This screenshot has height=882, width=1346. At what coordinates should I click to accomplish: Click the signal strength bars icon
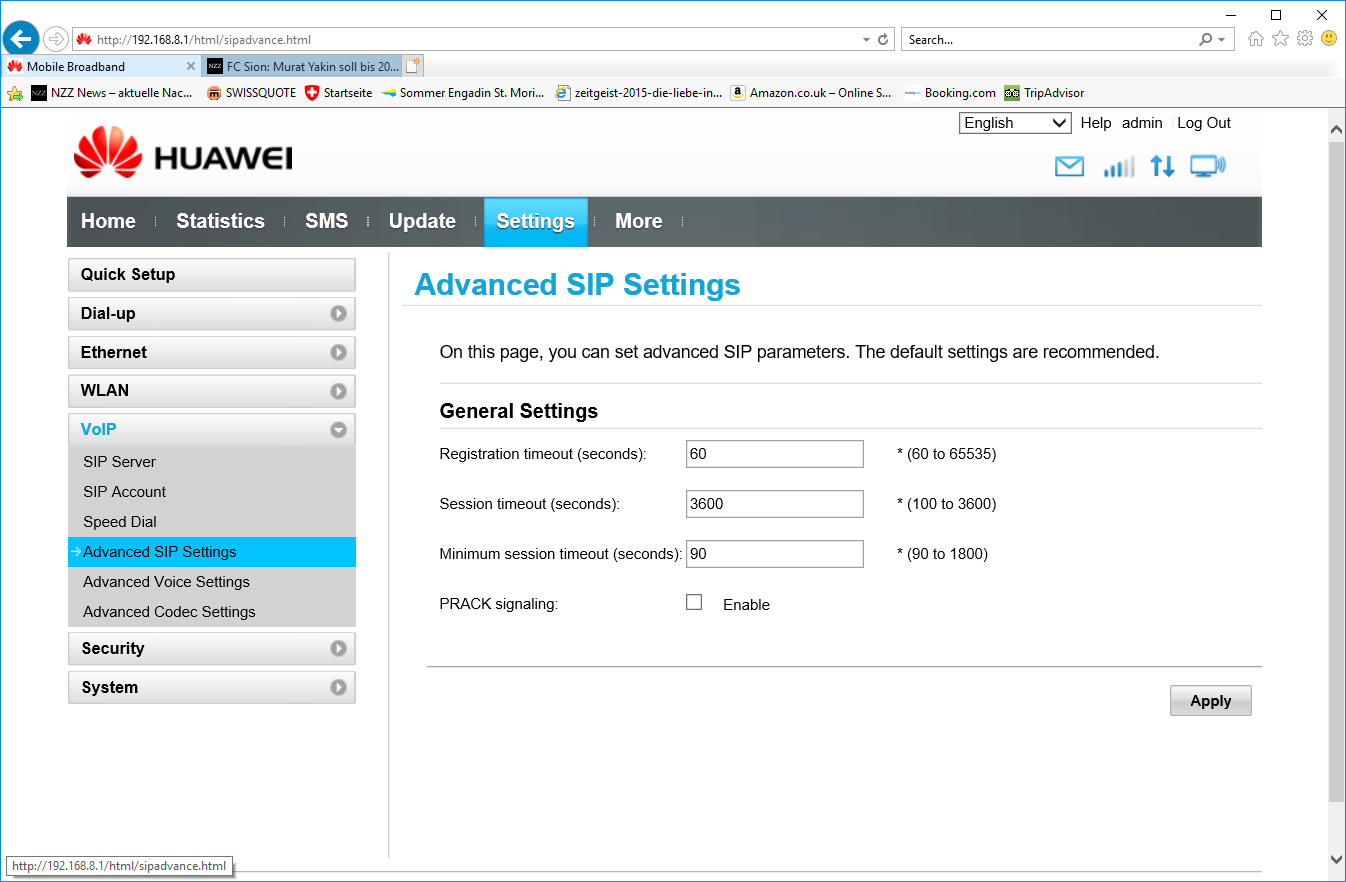tap(1118, 167)
